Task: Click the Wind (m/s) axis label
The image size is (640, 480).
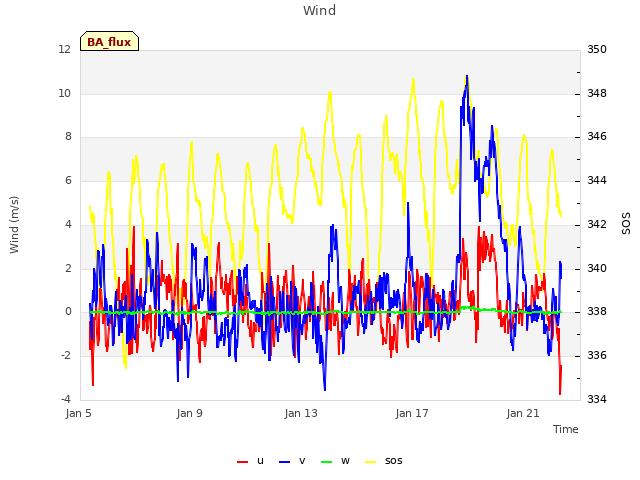Action: click(14, 225)
